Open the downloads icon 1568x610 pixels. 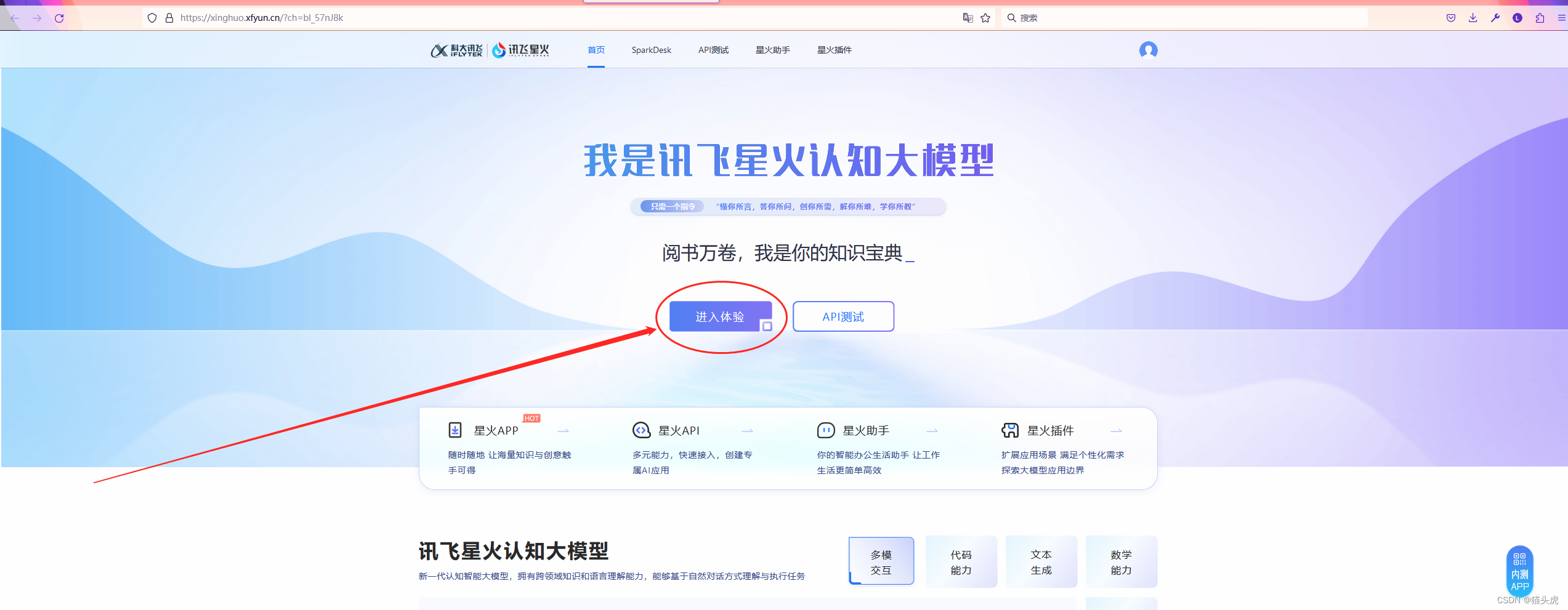point(1473,18)
